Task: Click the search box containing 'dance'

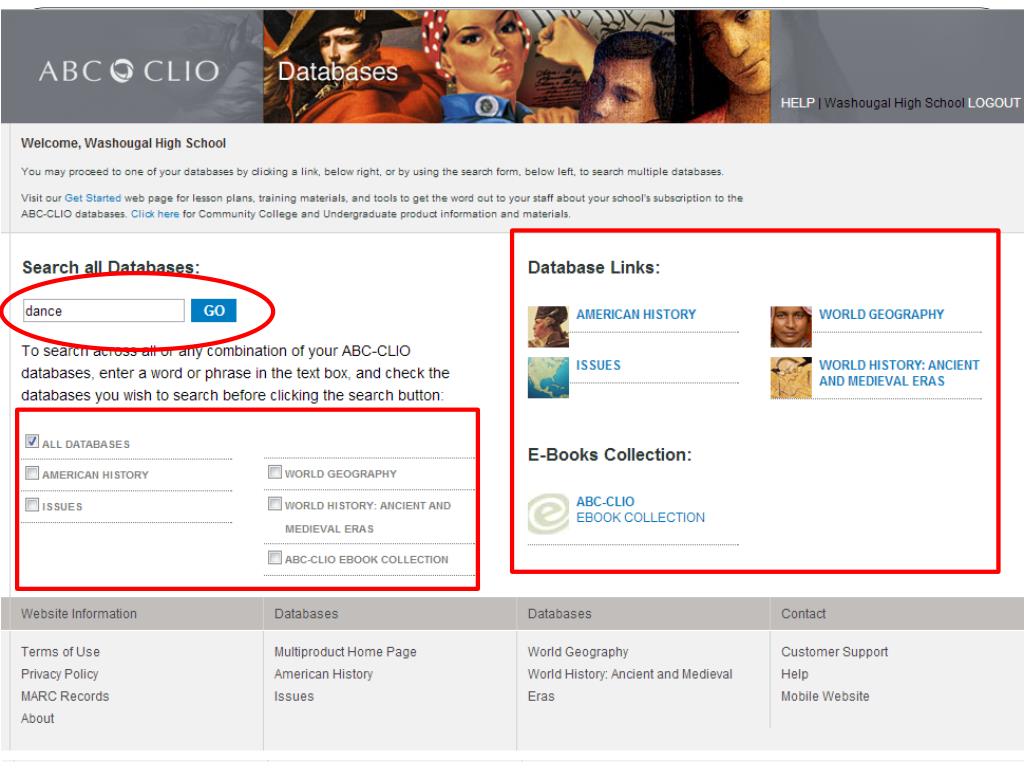Action: [x=104, y=311]
